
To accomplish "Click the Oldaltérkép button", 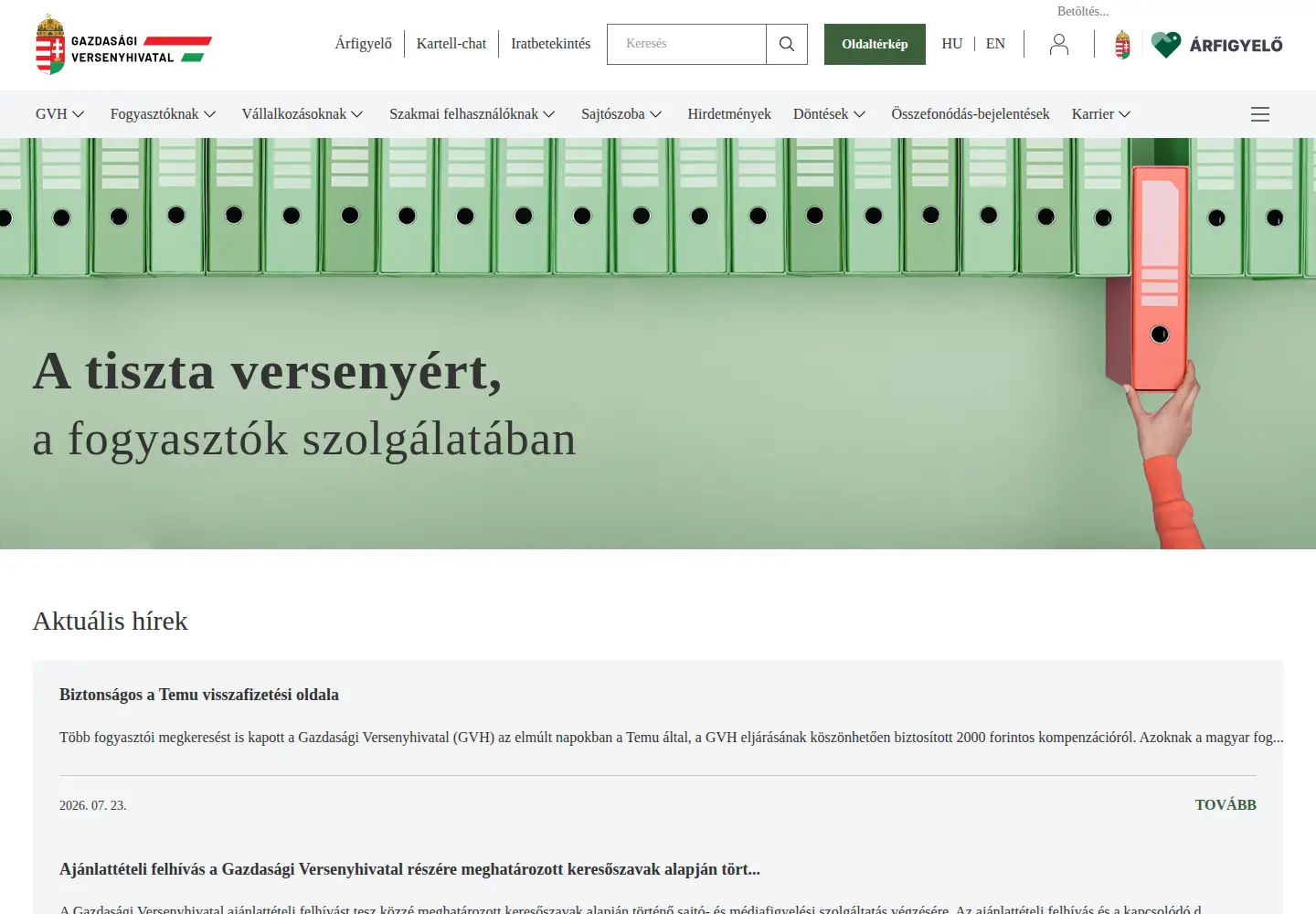I will click(875, 44).
